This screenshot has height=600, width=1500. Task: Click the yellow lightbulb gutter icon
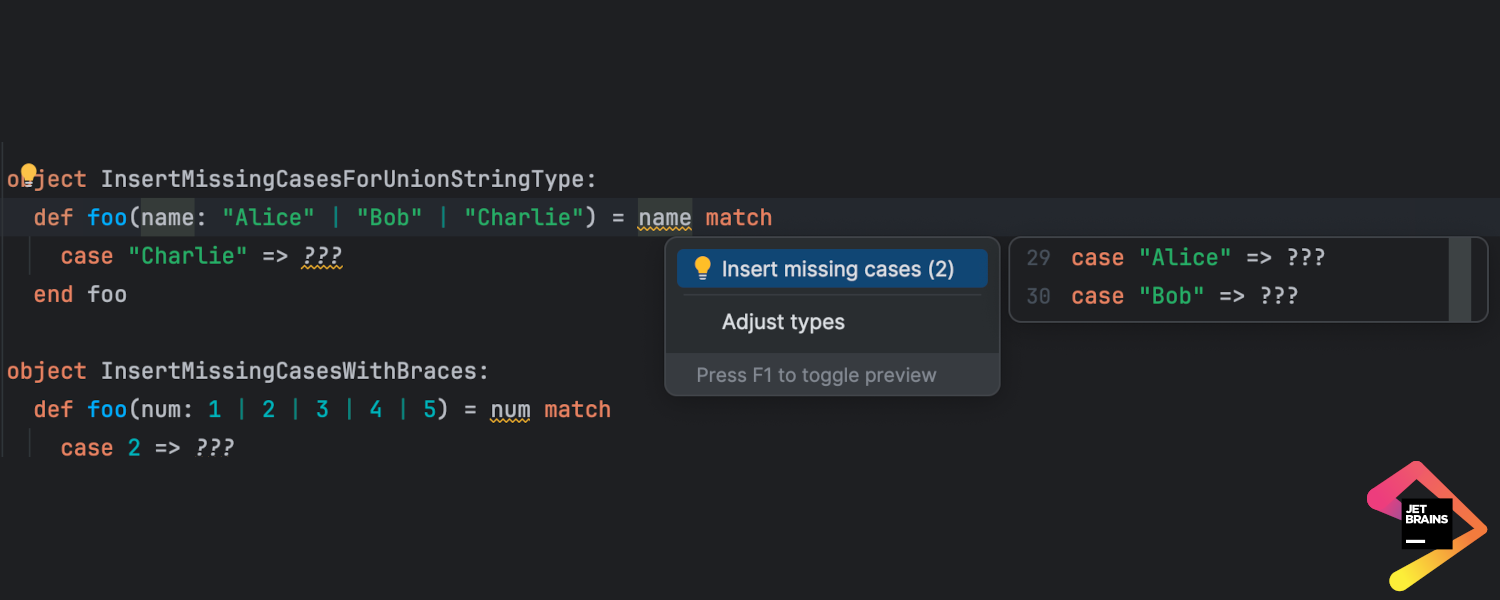(28, 175)
